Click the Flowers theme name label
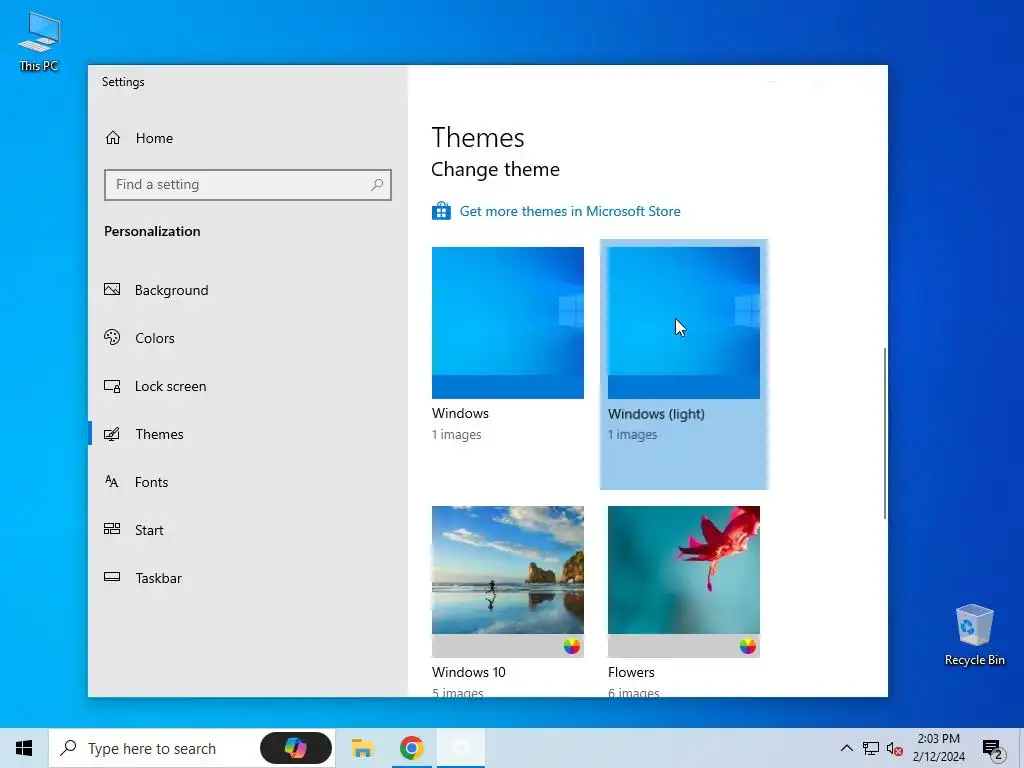Viewport: 1024px width, 768px height. (x=631, y=672)
